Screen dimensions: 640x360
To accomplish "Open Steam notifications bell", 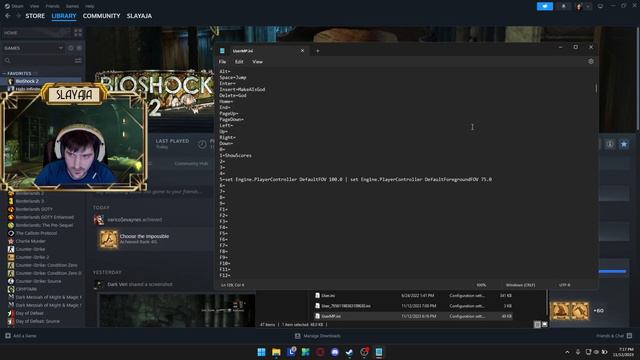I will point(564,7).
